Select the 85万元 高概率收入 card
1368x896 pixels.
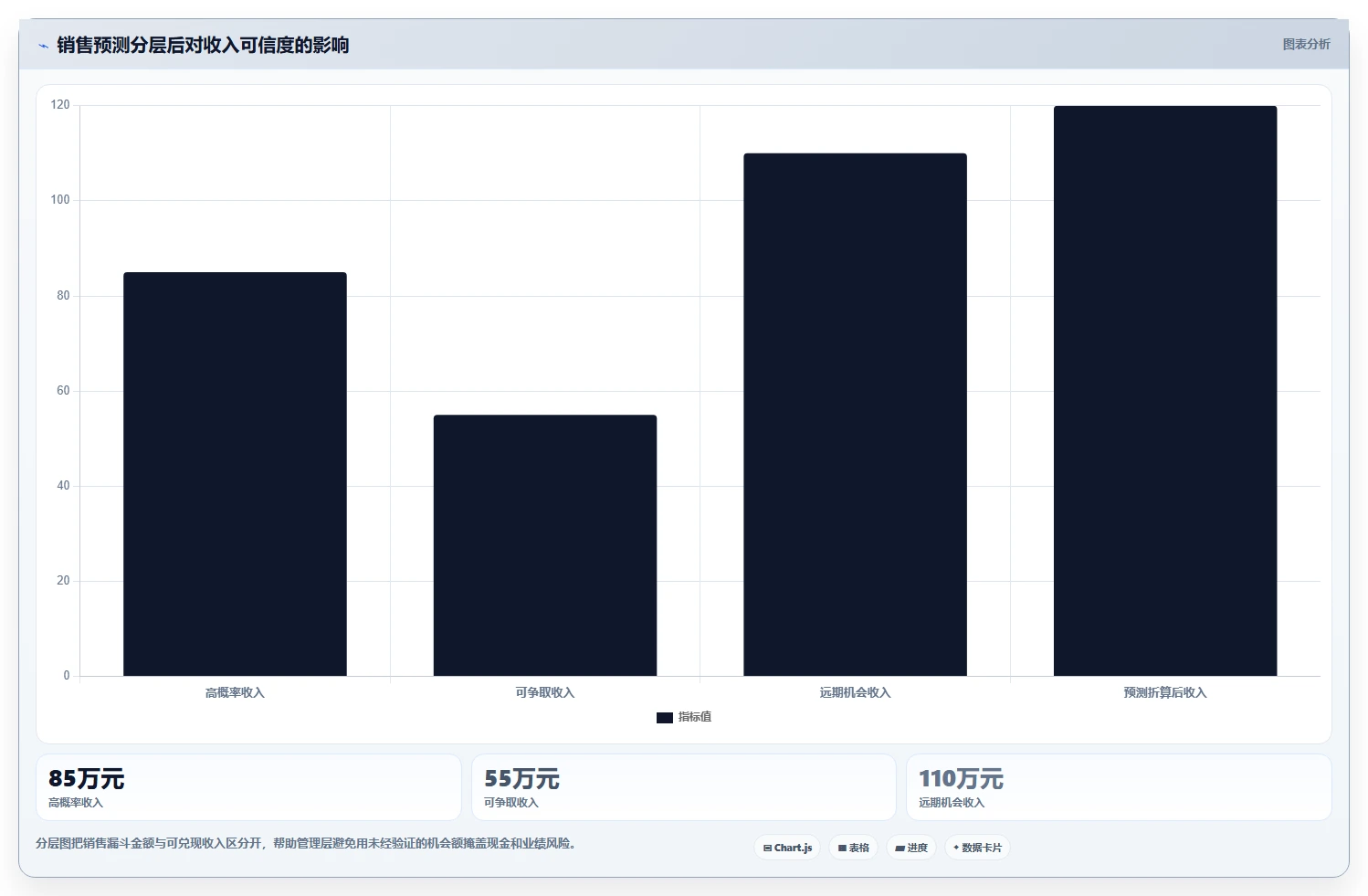coord(248,787)
